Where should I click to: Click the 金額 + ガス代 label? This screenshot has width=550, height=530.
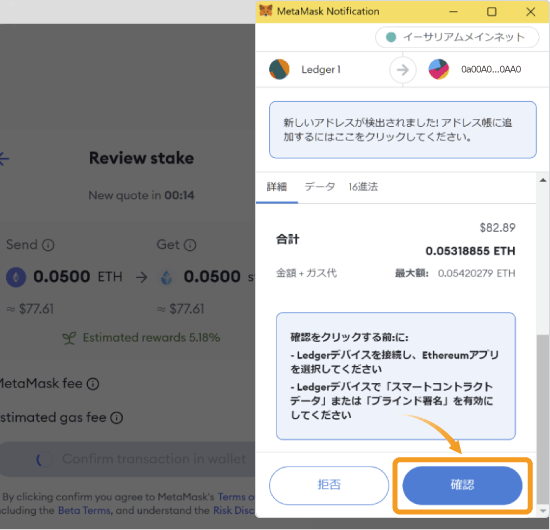(x=307, y=273)
